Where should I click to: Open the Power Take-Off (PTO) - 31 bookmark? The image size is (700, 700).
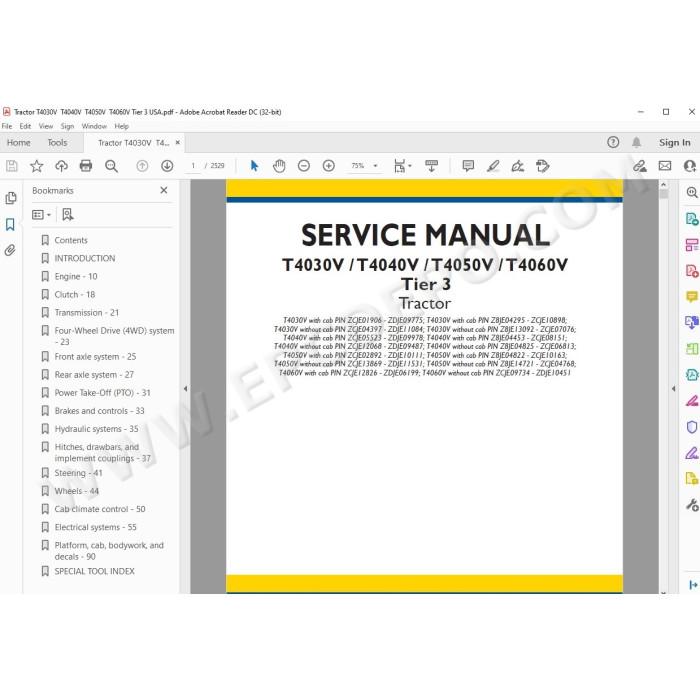point(103,393)
